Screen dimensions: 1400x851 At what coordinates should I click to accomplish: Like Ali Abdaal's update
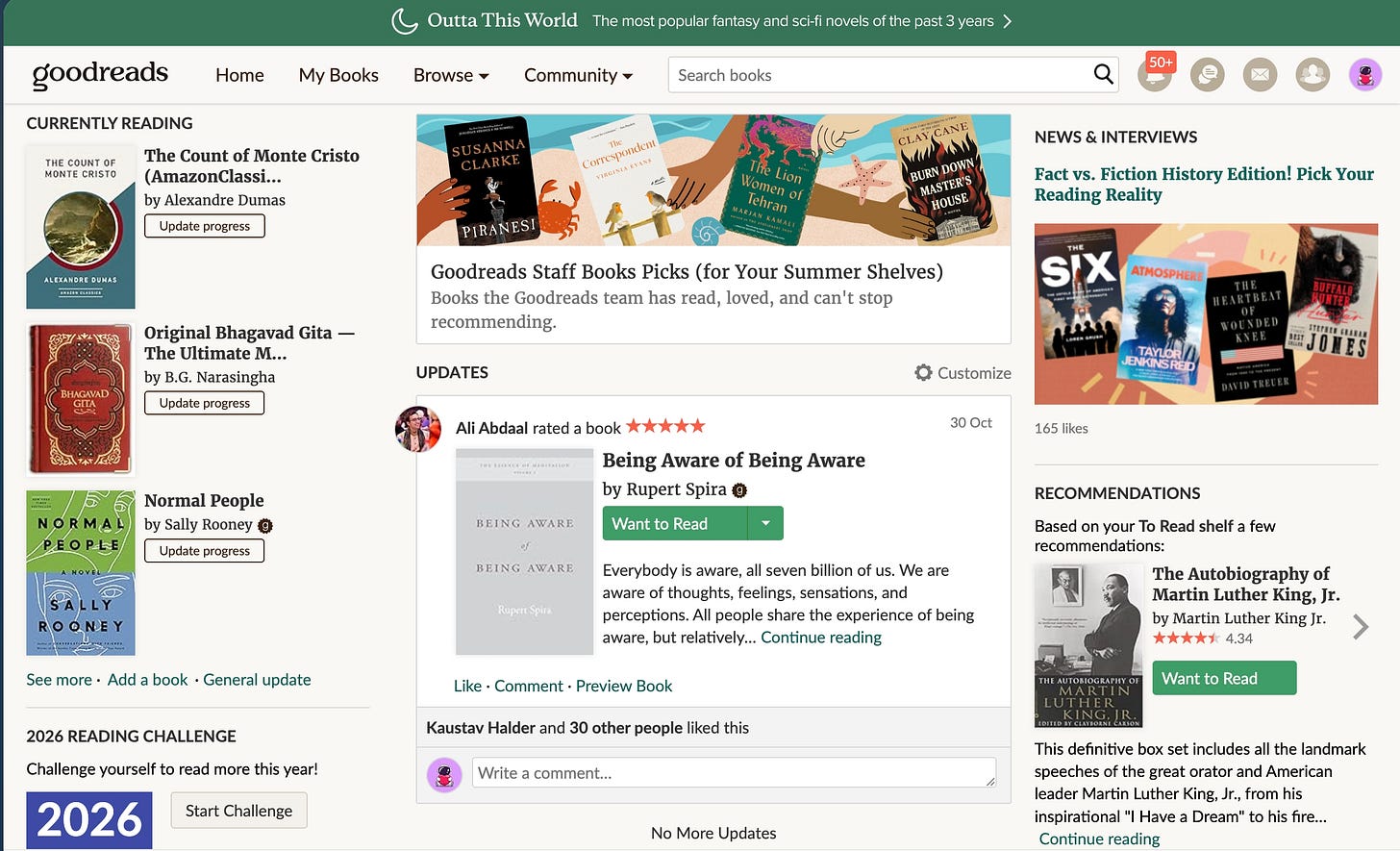[467, 686]
